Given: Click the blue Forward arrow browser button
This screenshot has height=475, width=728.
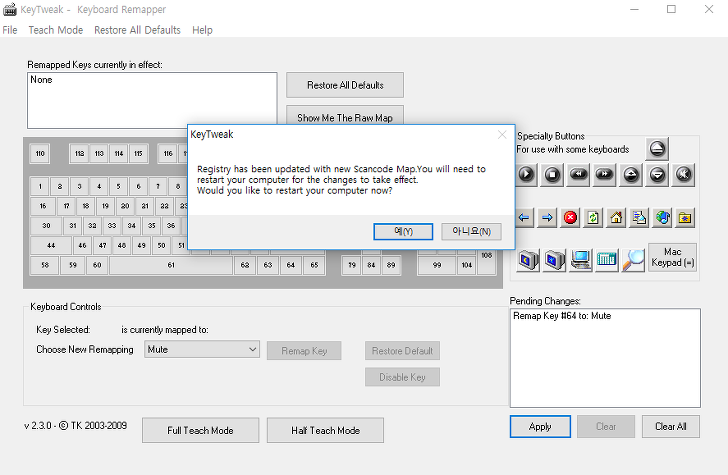Looking at the screenshot, I should (547, 218).
